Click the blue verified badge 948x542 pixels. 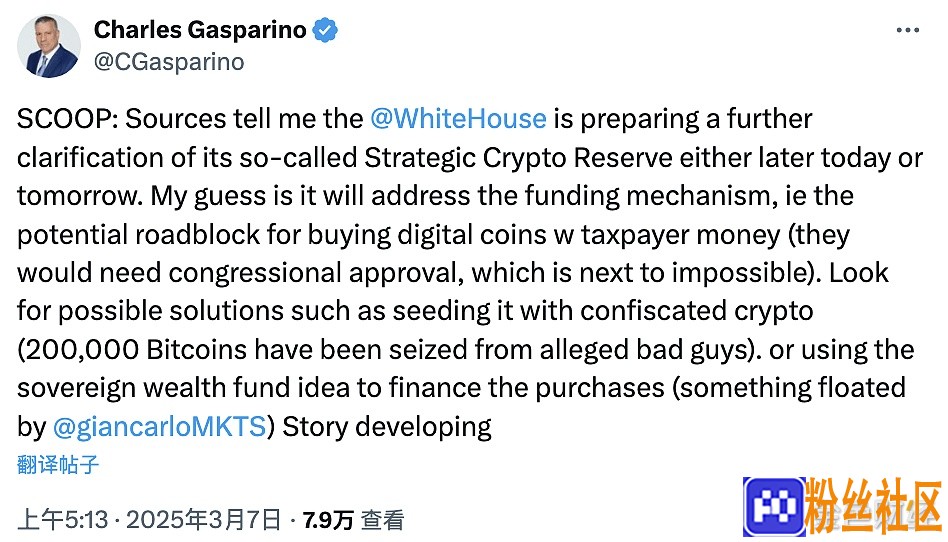325,30
